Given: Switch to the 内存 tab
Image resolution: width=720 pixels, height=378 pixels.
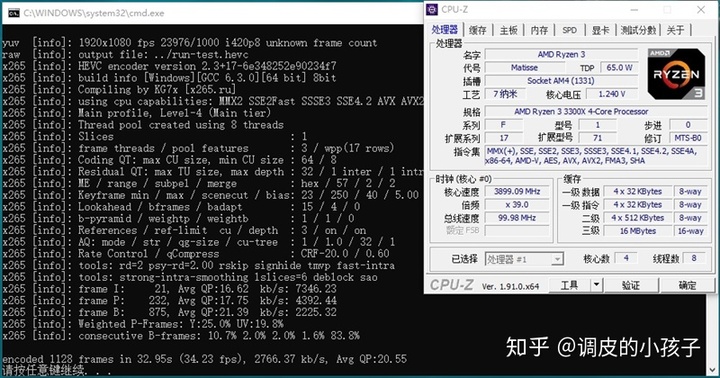Looking at the screenshot, I should (539, 30).
